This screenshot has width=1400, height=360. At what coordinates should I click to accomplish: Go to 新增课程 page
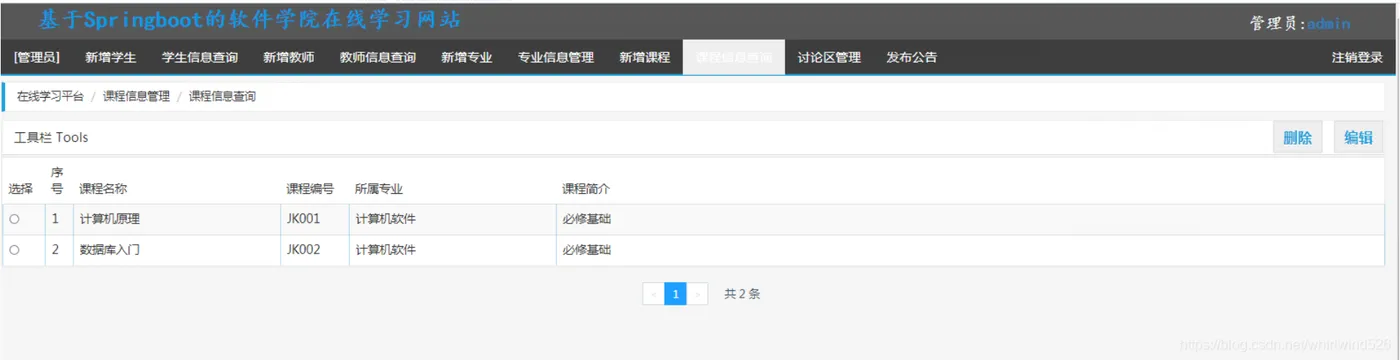coord(645,57)
